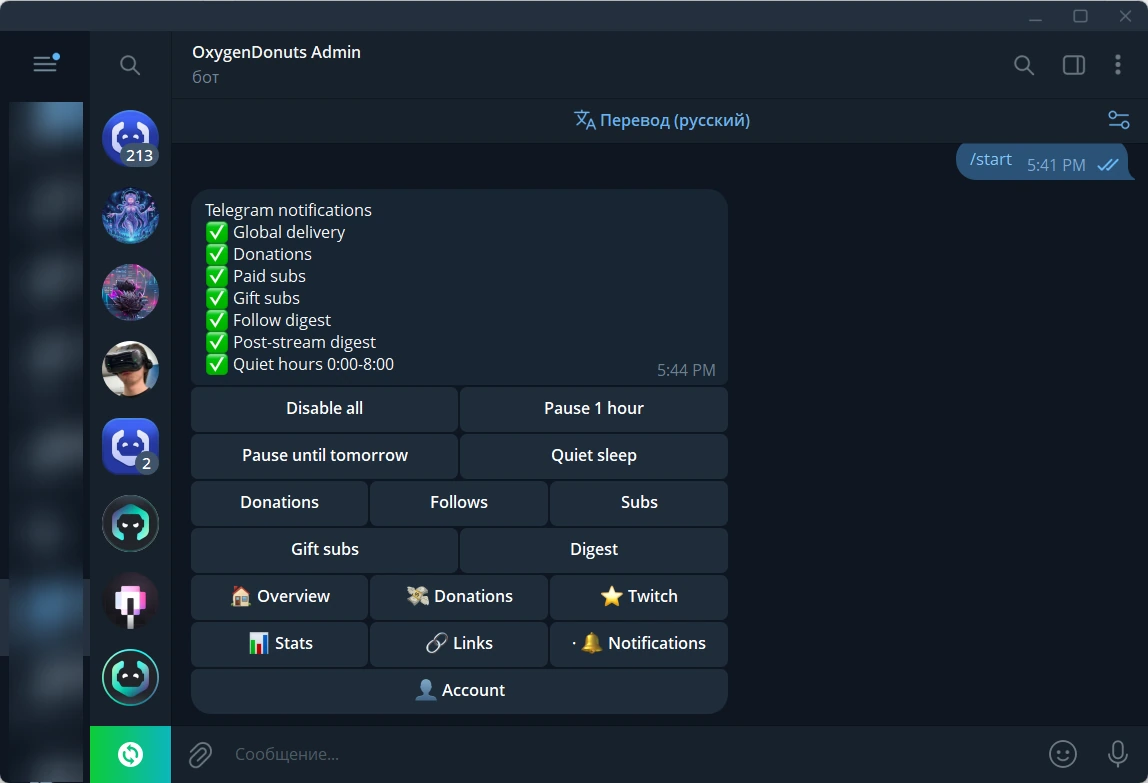The image size is (1148, 783).
Task: Click the Pause 1 hour button
Action: point(594,409)
